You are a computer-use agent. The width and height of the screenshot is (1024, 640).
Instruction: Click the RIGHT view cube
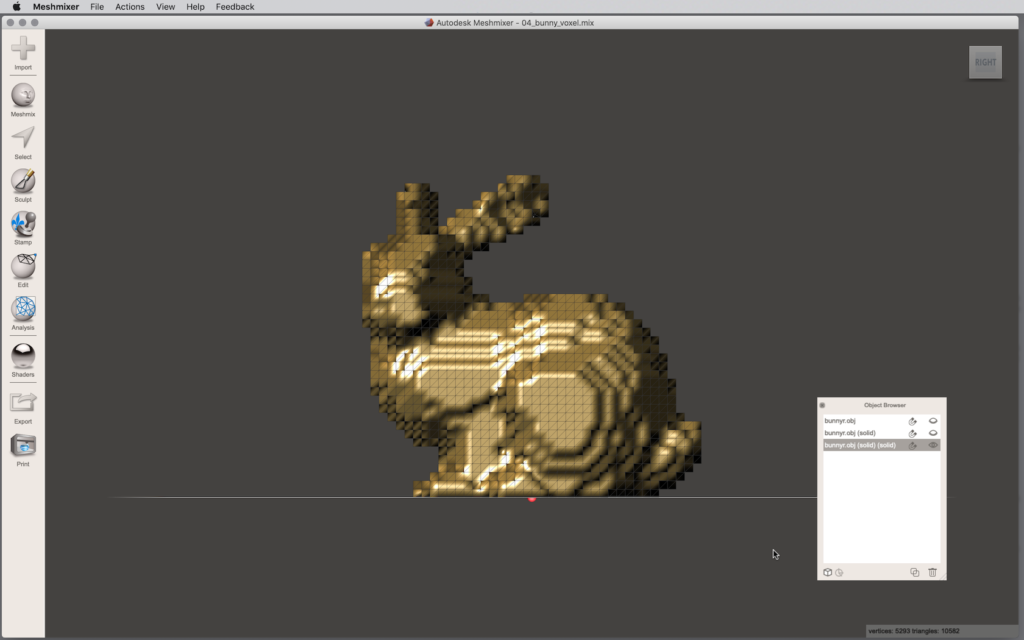tap(985, 62)
